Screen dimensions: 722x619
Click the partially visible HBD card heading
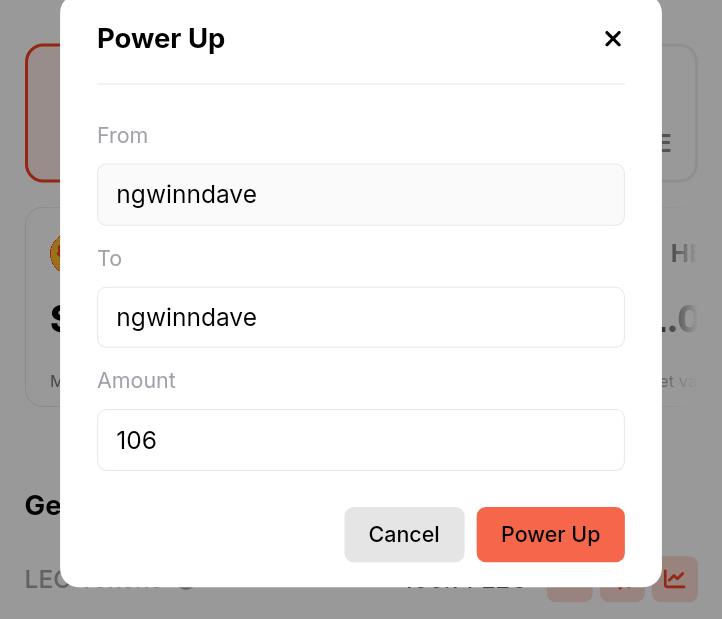[684, 253]
